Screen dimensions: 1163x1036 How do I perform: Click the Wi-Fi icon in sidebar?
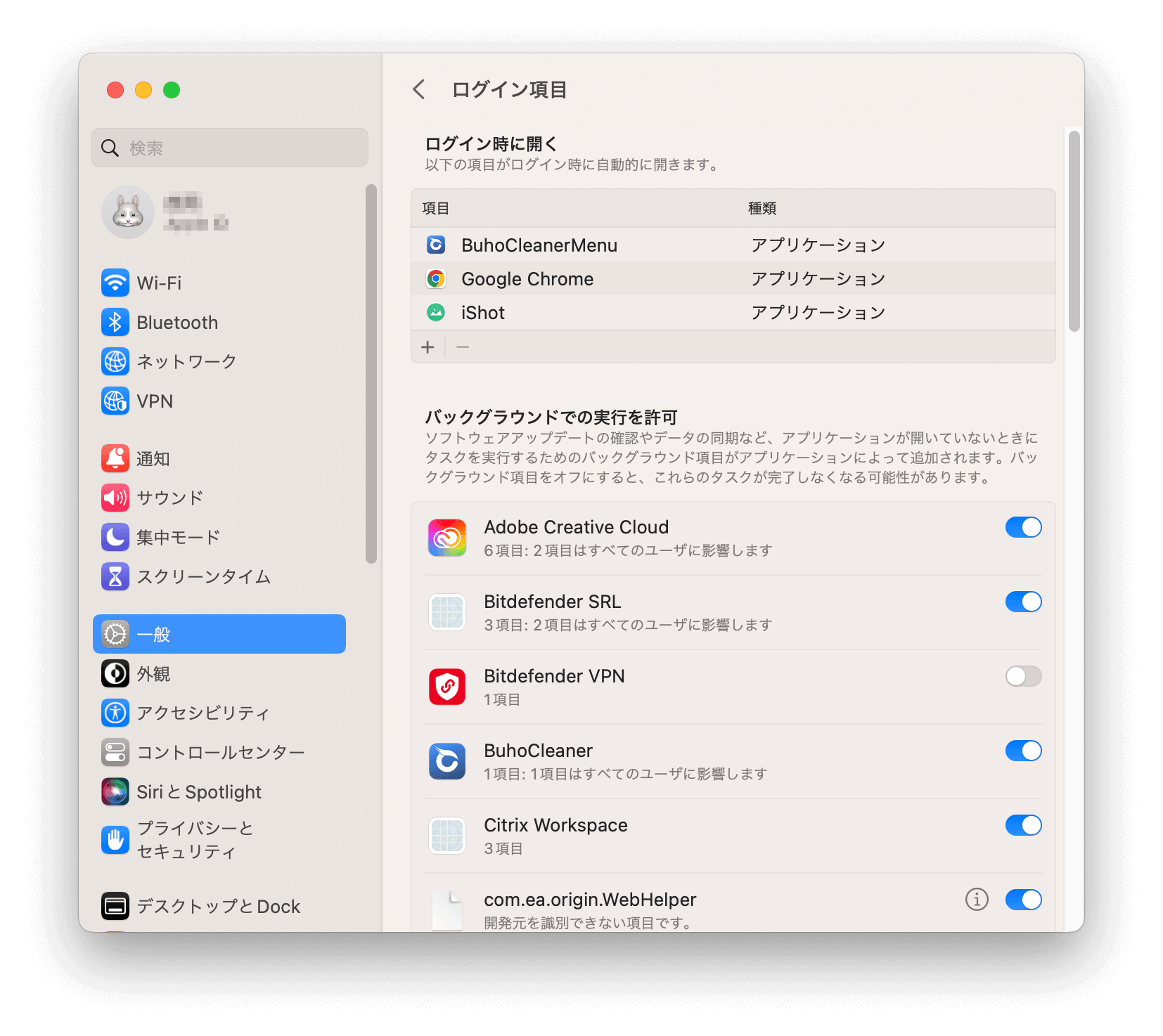[x=115, y=283]
